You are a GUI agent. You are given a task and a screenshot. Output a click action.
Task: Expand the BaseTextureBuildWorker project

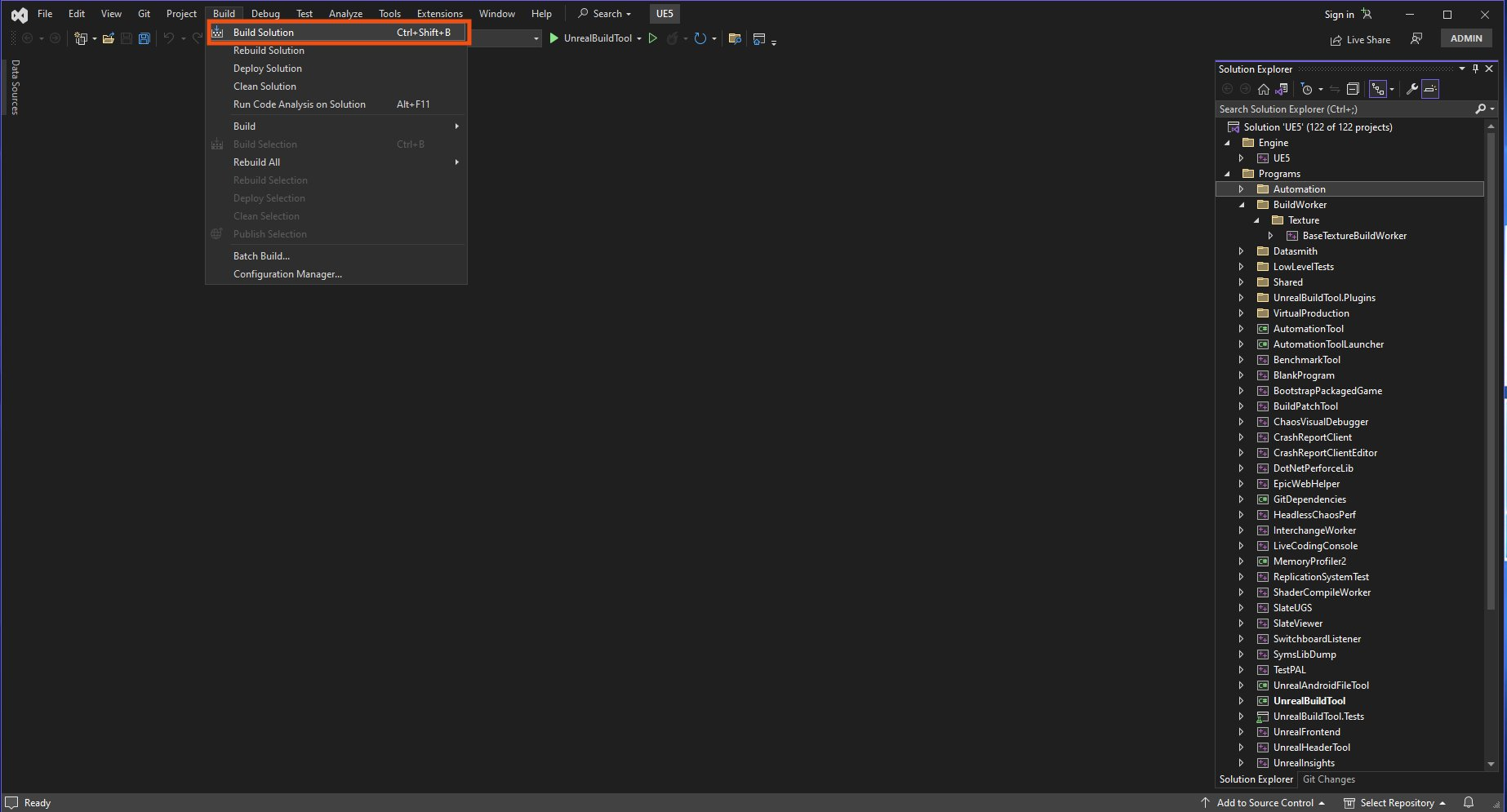1271,236
